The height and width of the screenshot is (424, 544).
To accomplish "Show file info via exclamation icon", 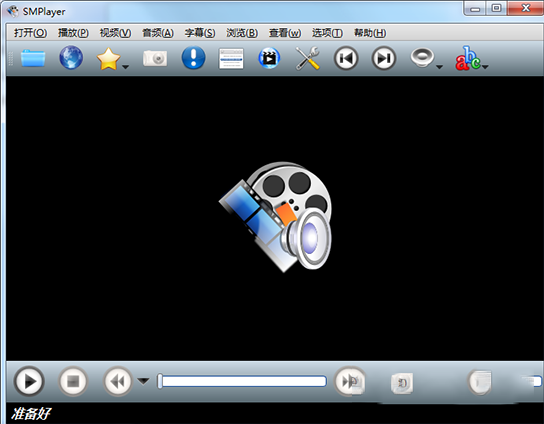I will [x=194, y=58].
